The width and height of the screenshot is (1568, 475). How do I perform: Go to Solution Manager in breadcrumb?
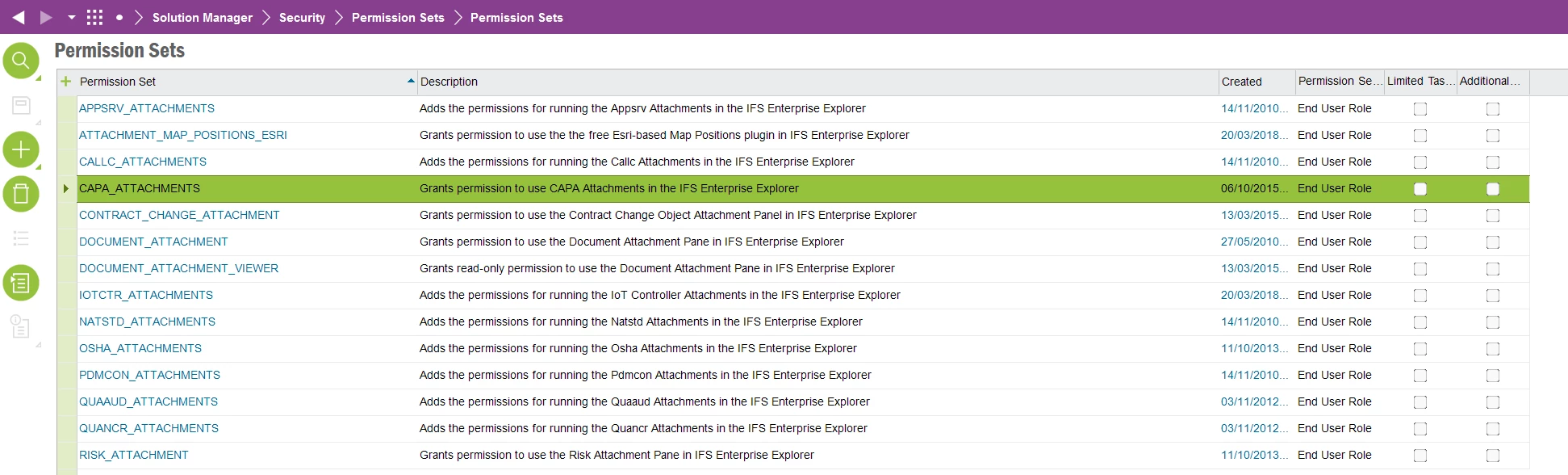202,17
